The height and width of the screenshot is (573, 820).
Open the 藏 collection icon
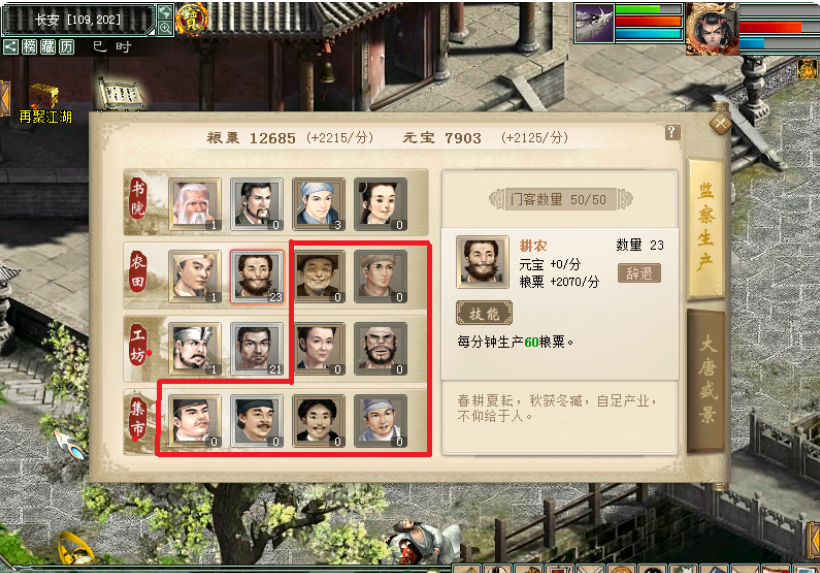pyautogui.click(x=48, y=47)
